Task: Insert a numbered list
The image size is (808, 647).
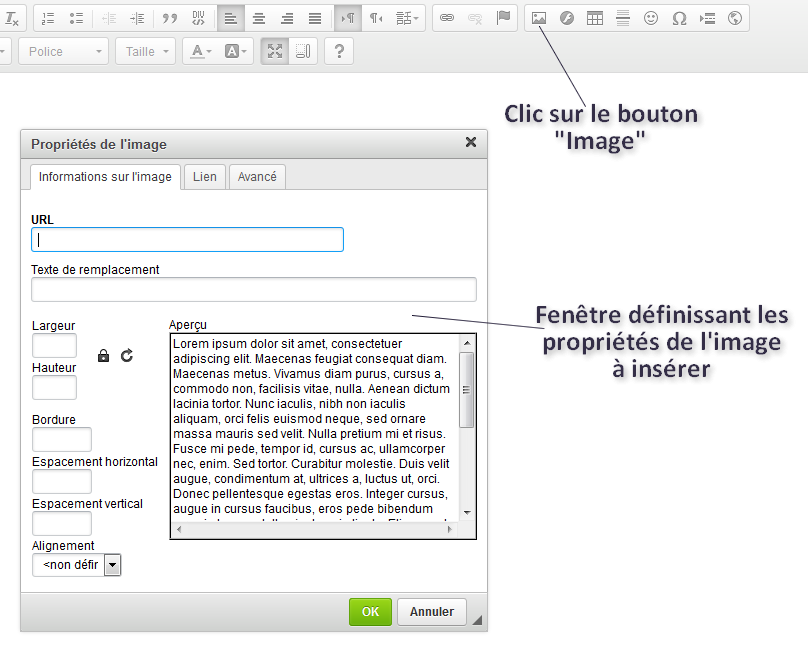Action: (x=48, y=18)
